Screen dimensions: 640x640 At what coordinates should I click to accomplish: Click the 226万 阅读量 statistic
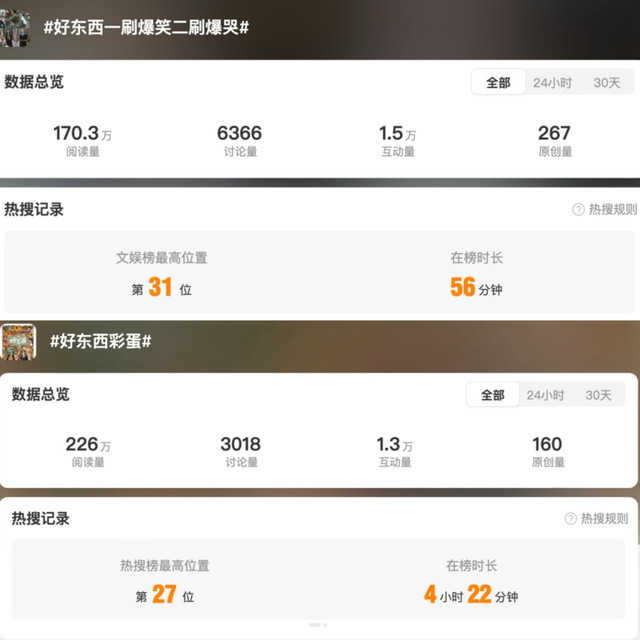pyautogui.click(x=88, y=451)
